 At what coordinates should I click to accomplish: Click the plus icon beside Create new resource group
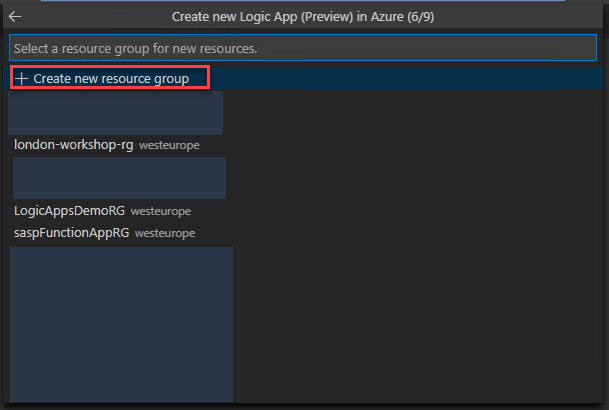coord(21,79)
